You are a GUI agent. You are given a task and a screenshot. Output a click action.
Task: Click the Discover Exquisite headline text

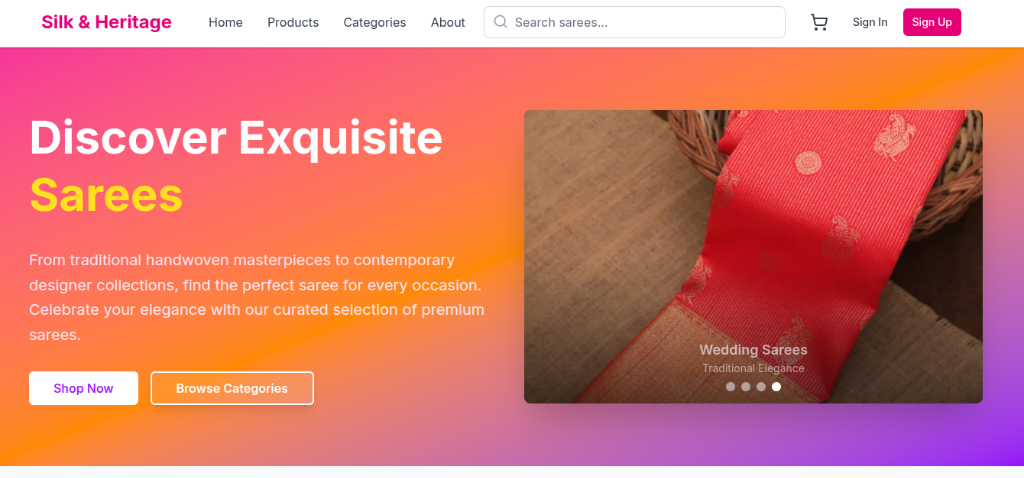point(236,137)
